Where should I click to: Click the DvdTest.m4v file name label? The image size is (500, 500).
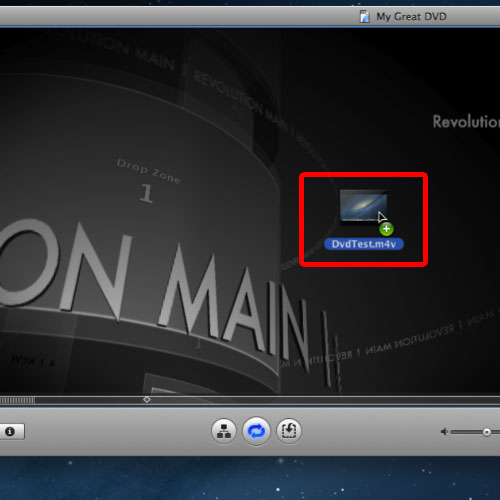[364, 244]
